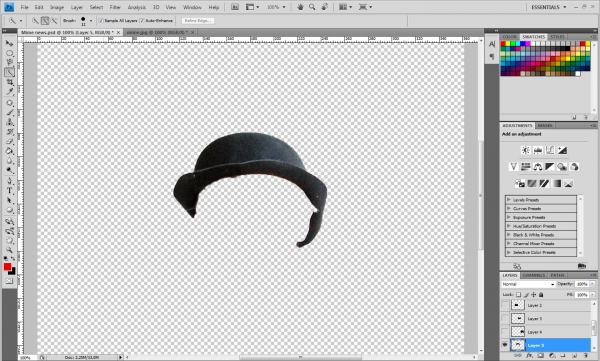Expand Curves Presets
The height and width of the screenshot is (361, 600).
(x=509, y=208)
